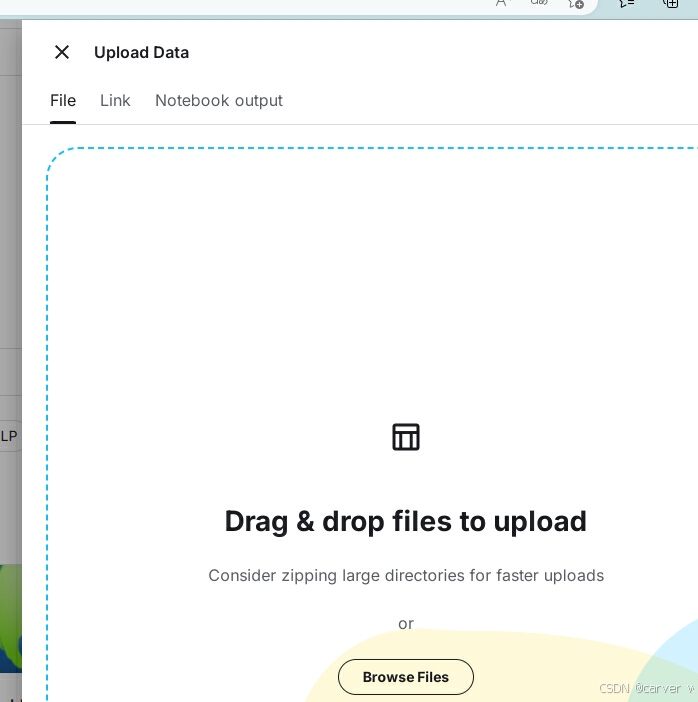Screen dimensions: 698x702
Task: Click the Browse Files button
Action: coord(406,676)
